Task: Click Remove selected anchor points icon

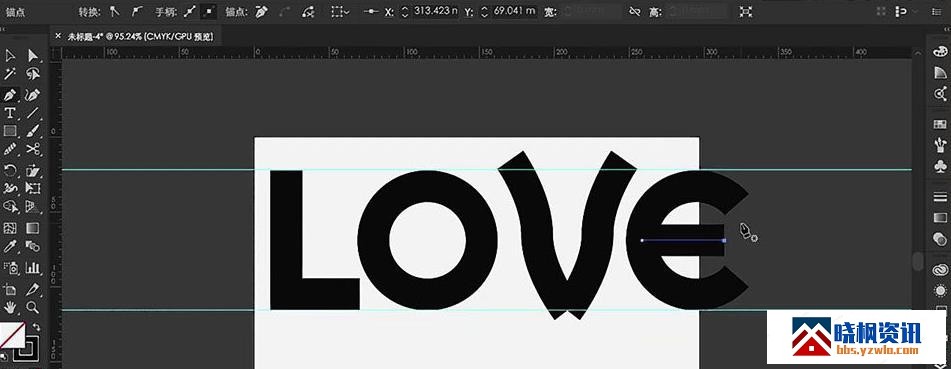Action: pyautogui.click(x=261, y=11)
